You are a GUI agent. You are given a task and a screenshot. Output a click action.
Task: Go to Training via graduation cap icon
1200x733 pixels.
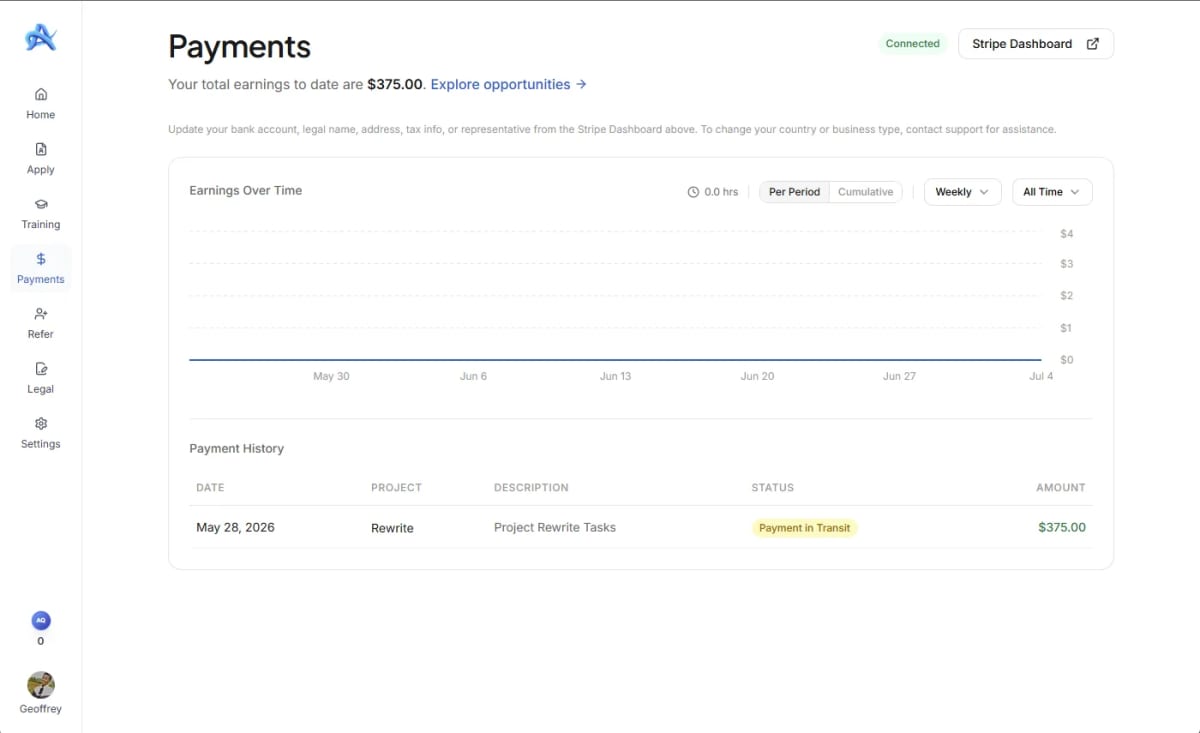[x=41, y=204]
